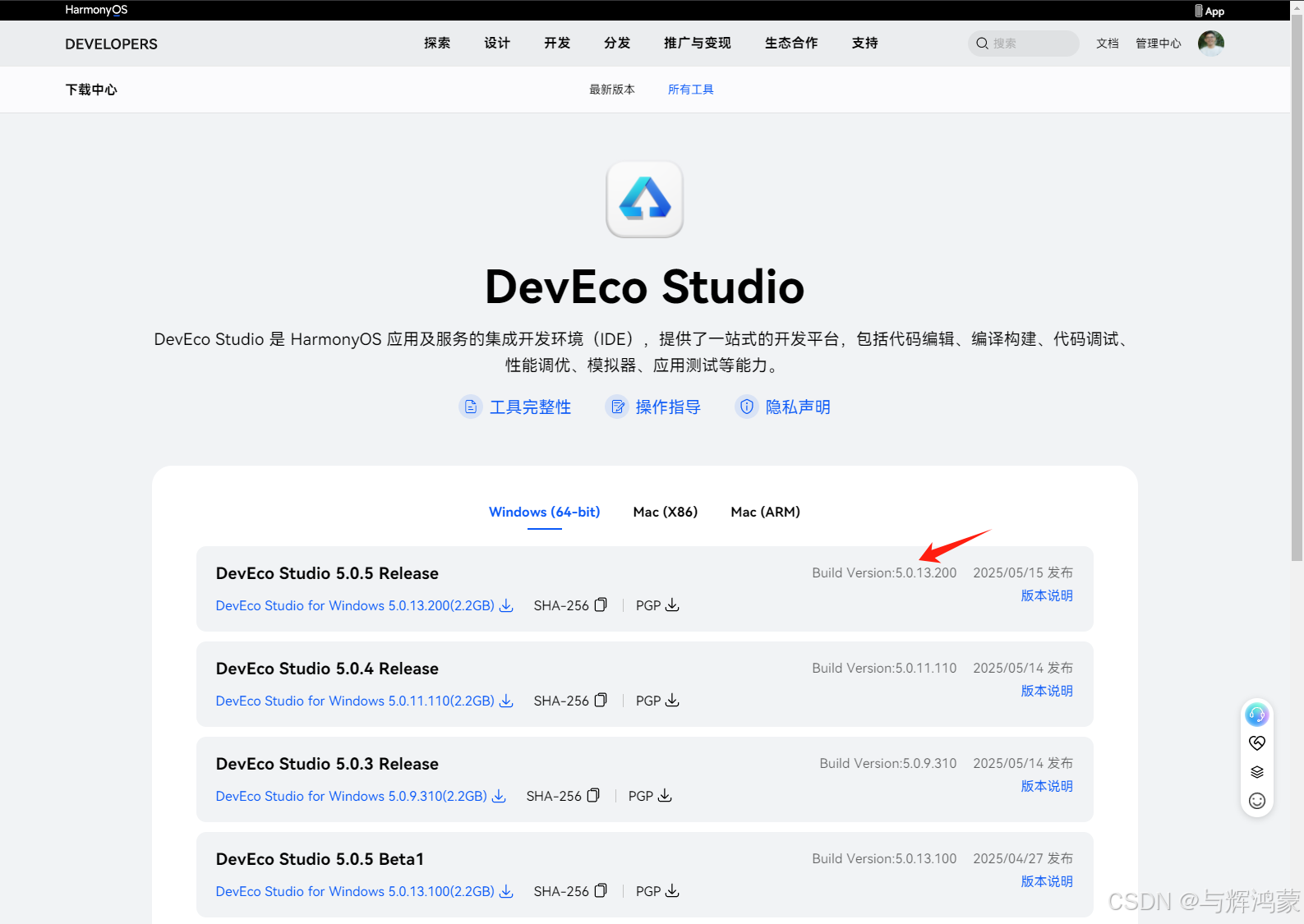Download icon for Windows 5.0.13.200

[506, 605]
